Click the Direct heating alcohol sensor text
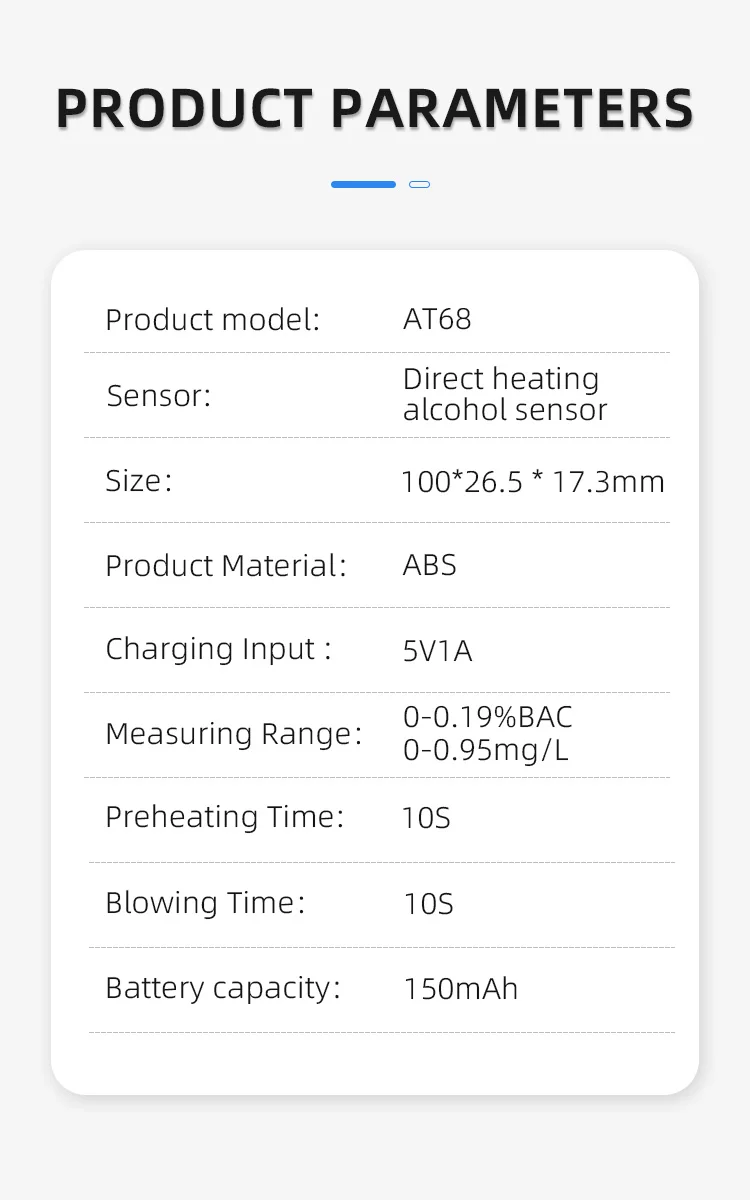The image size is (750, 1200). pyautogui.click(x=504, y=395)
